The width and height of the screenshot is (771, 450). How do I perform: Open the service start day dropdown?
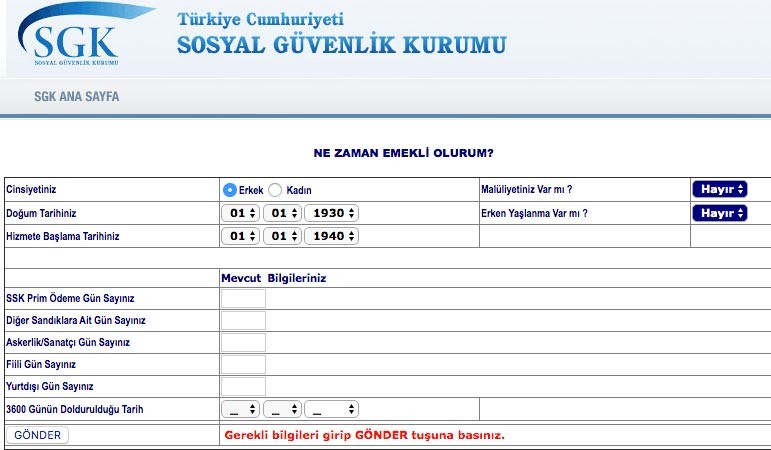click(240, 237)
